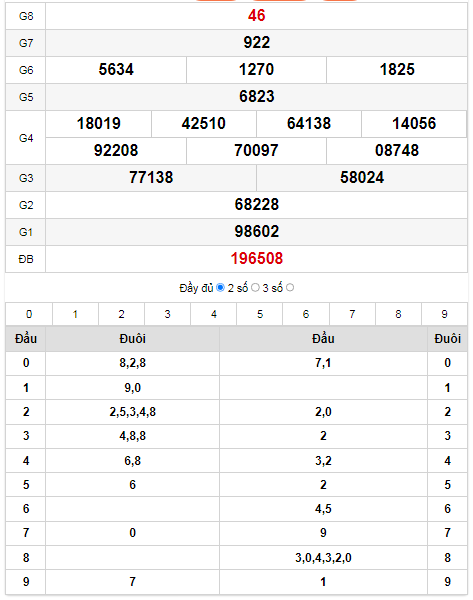
Task: Click digit 6 in number filter row
Action: [x=306, y=314]
